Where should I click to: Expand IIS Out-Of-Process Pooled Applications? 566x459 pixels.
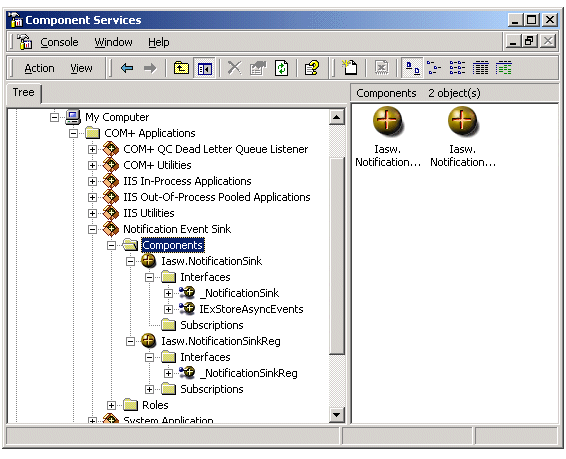92,197
